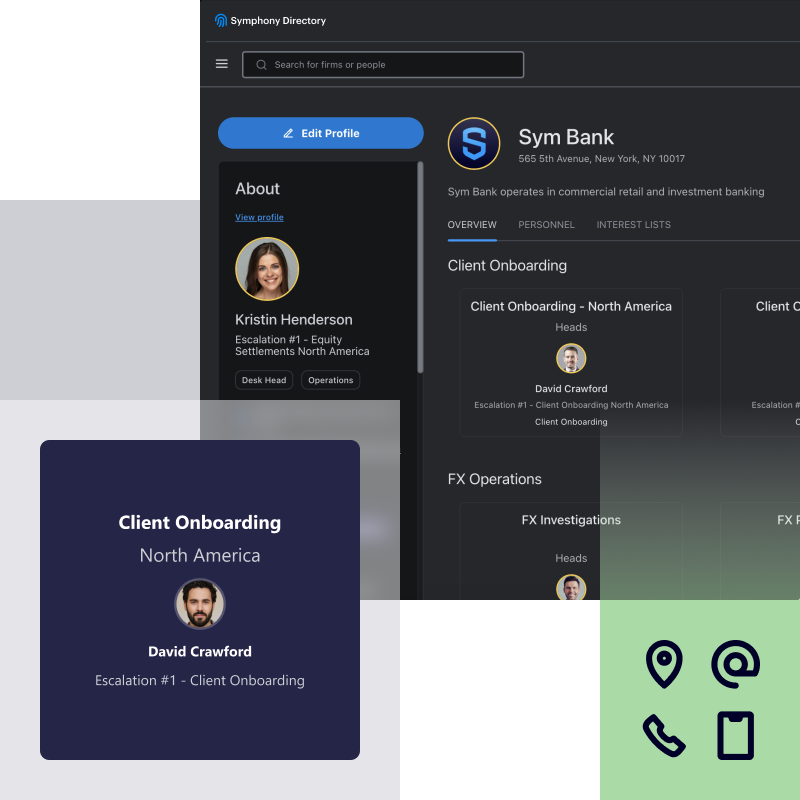
Task: Click David Crawford's avatar in the Client Onboarding card
Action: click(x=571, y=359)
